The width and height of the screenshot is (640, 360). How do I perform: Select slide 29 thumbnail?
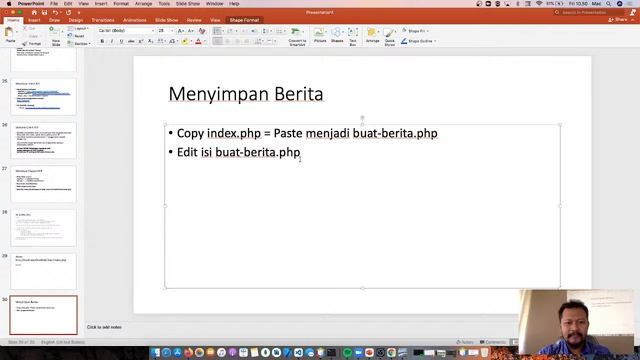coord(43,271)
